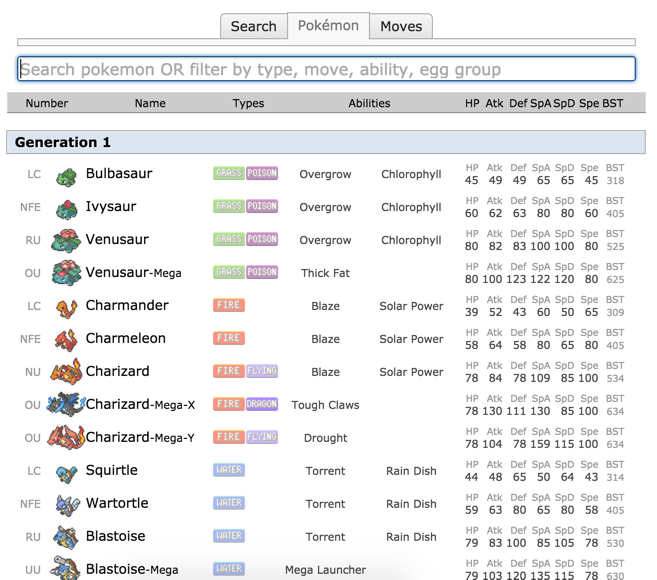Click the FLYING type badge for Charizard-Mega-Y
Viewport: 657px width, 580px height.
pyautogui.click(x=262, y=437)
